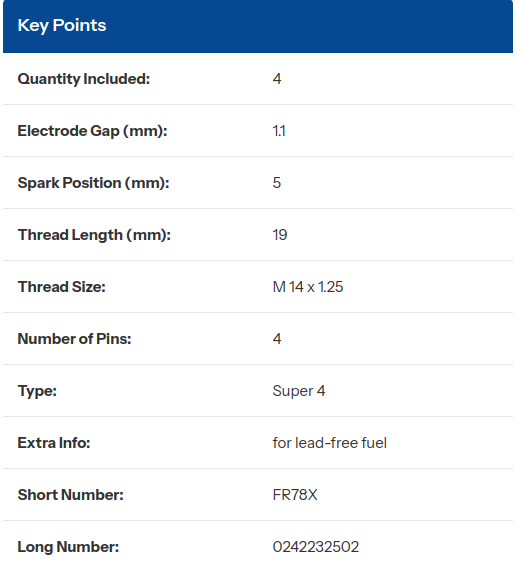Select the Quantity Included label

click(x=84, y=79)
